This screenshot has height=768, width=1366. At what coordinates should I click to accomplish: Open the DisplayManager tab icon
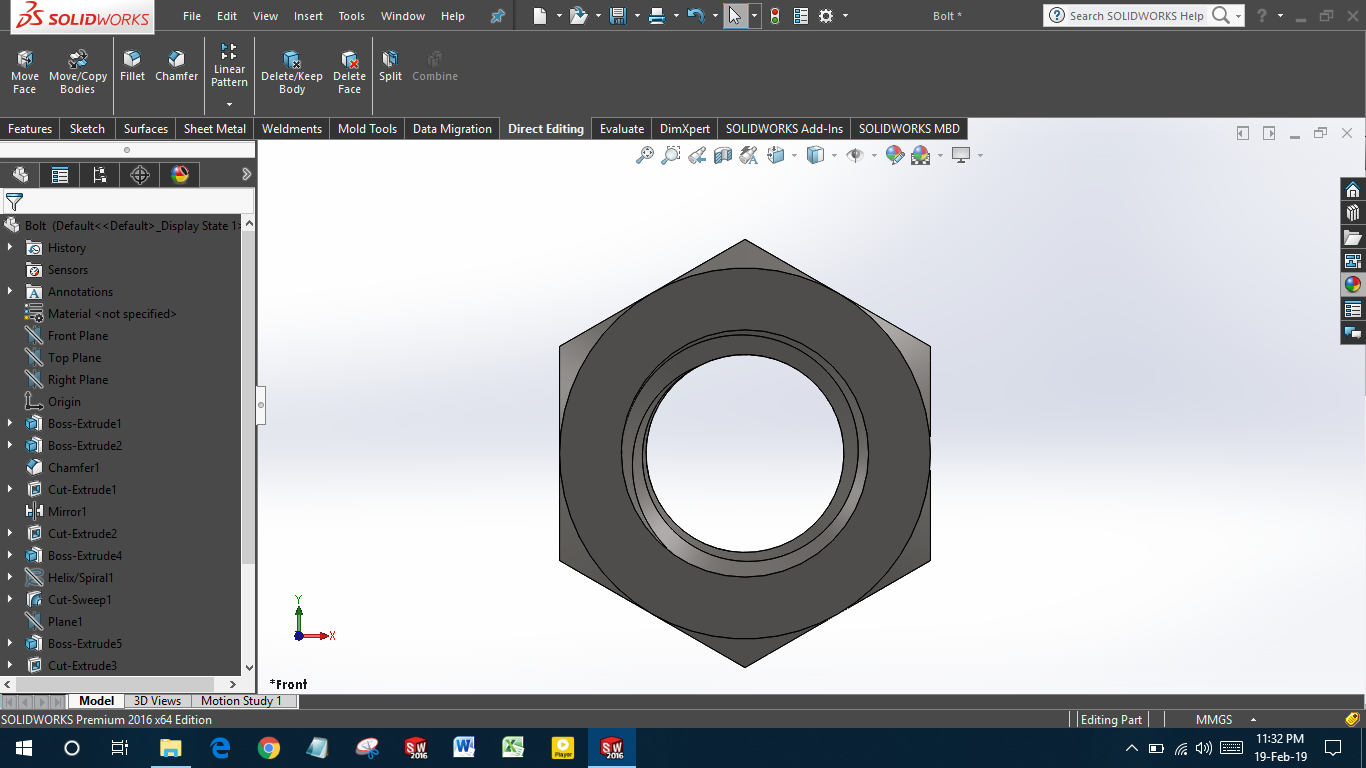point(180,175)
